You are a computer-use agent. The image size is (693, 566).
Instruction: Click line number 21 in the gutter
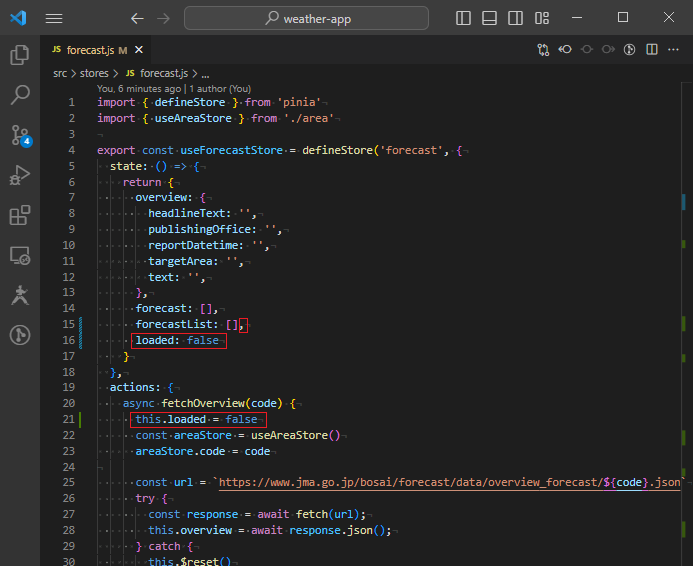69,419
